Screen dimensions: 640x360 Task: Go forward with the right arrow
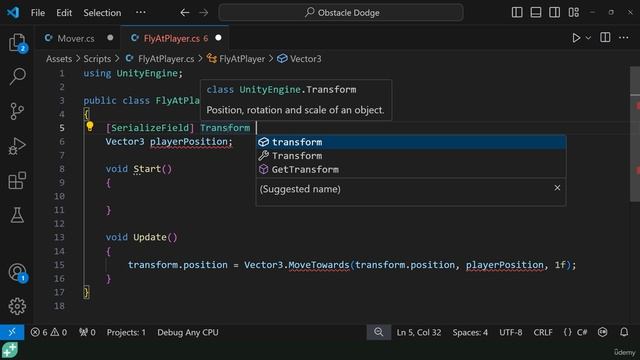(203, 13)
